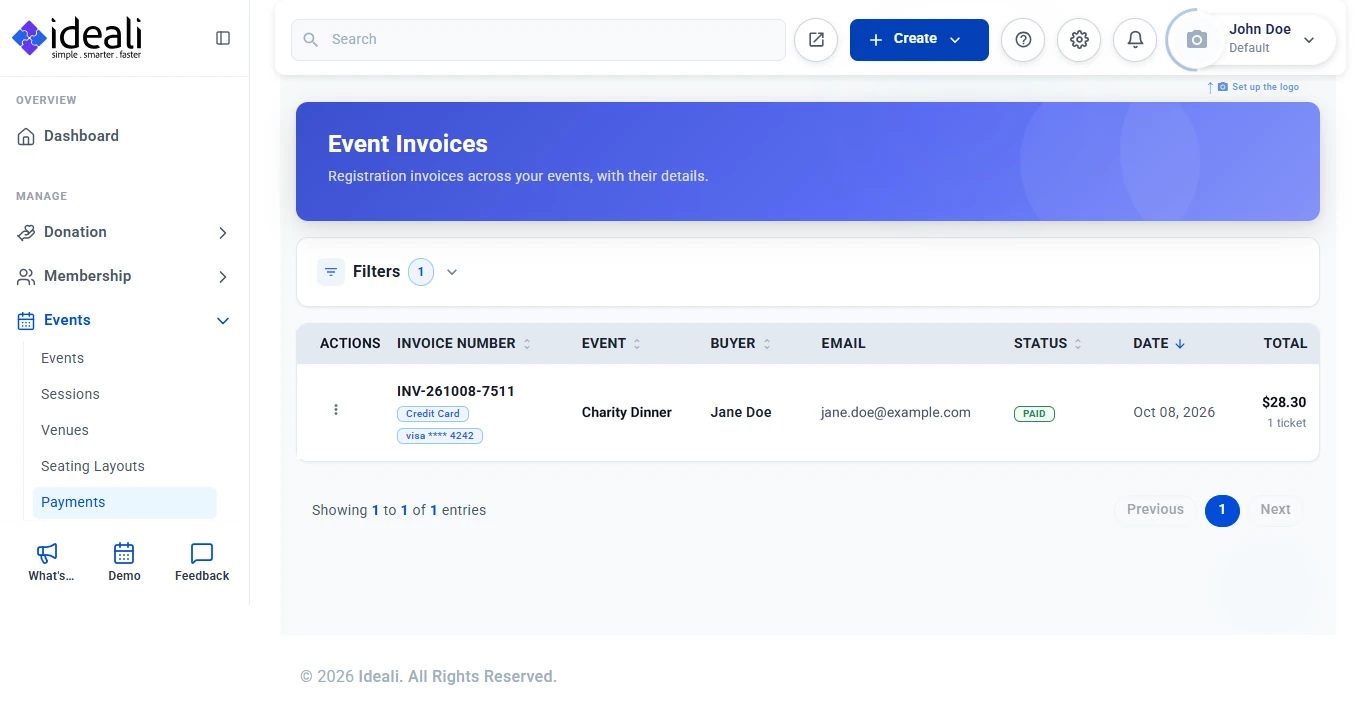Click the search magnifier icon

(311, 39)
